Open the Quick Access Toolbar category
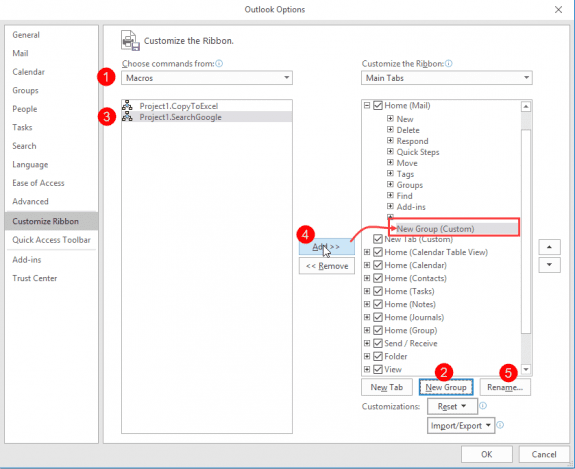The width and height of the screenshot is (575, 469). click(51, 240)
